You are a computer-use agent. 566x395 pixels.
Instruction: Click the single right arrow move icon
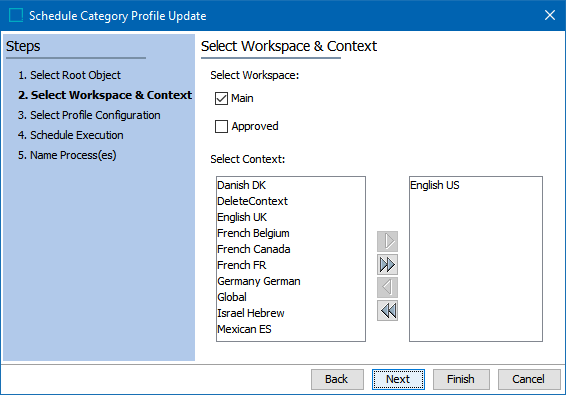(x=387, y=241)
